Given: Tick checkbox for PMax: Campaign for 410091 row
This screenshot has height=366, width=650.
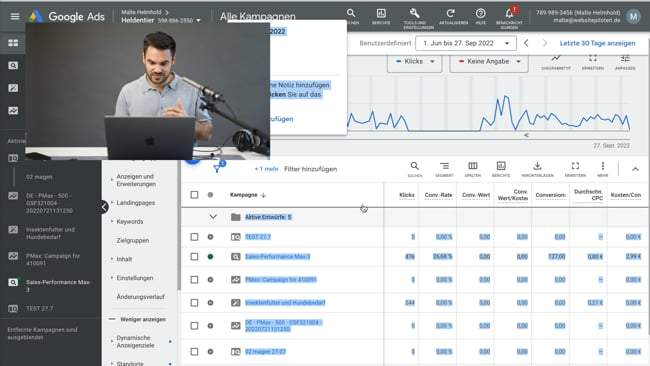Looking at the screenshot, I should (x=194, y=280).
